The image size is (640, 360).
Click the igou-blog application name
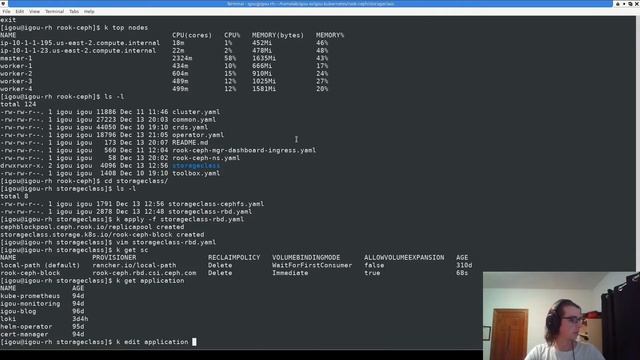(x=18, y=311)
